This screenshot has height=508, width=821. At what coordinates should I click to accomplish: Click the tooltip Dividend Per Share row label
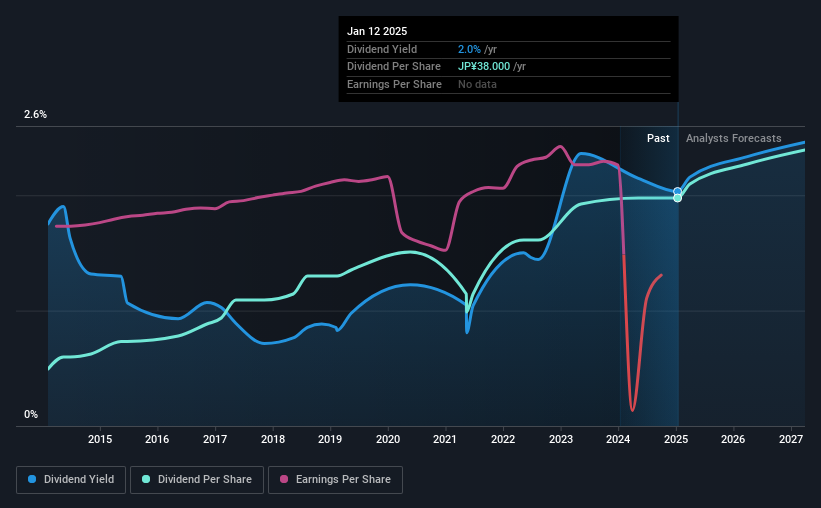pyautogui.click(x=394, y=67)
